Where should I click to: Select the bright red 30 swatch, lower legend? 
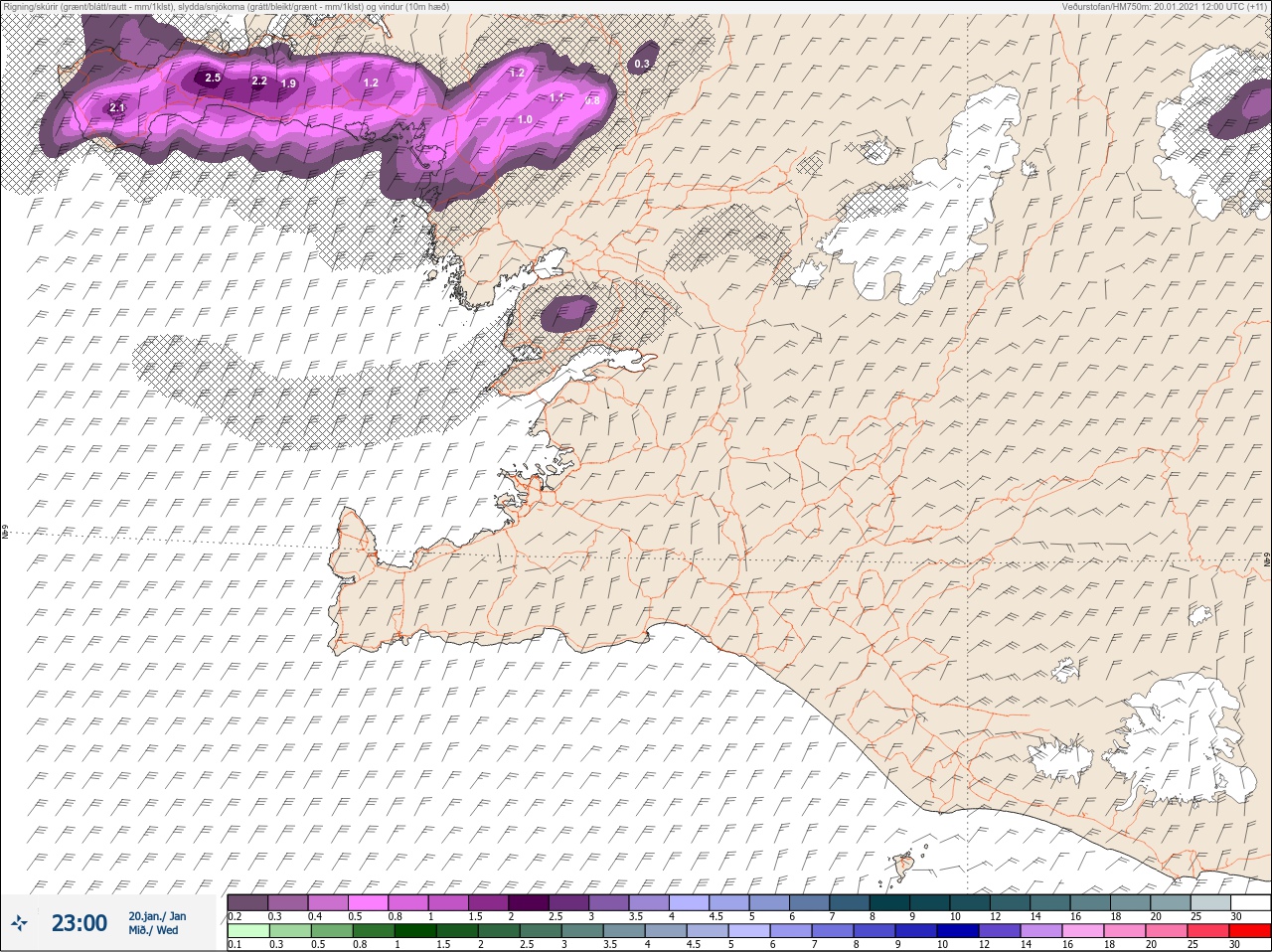(1251, 931)
